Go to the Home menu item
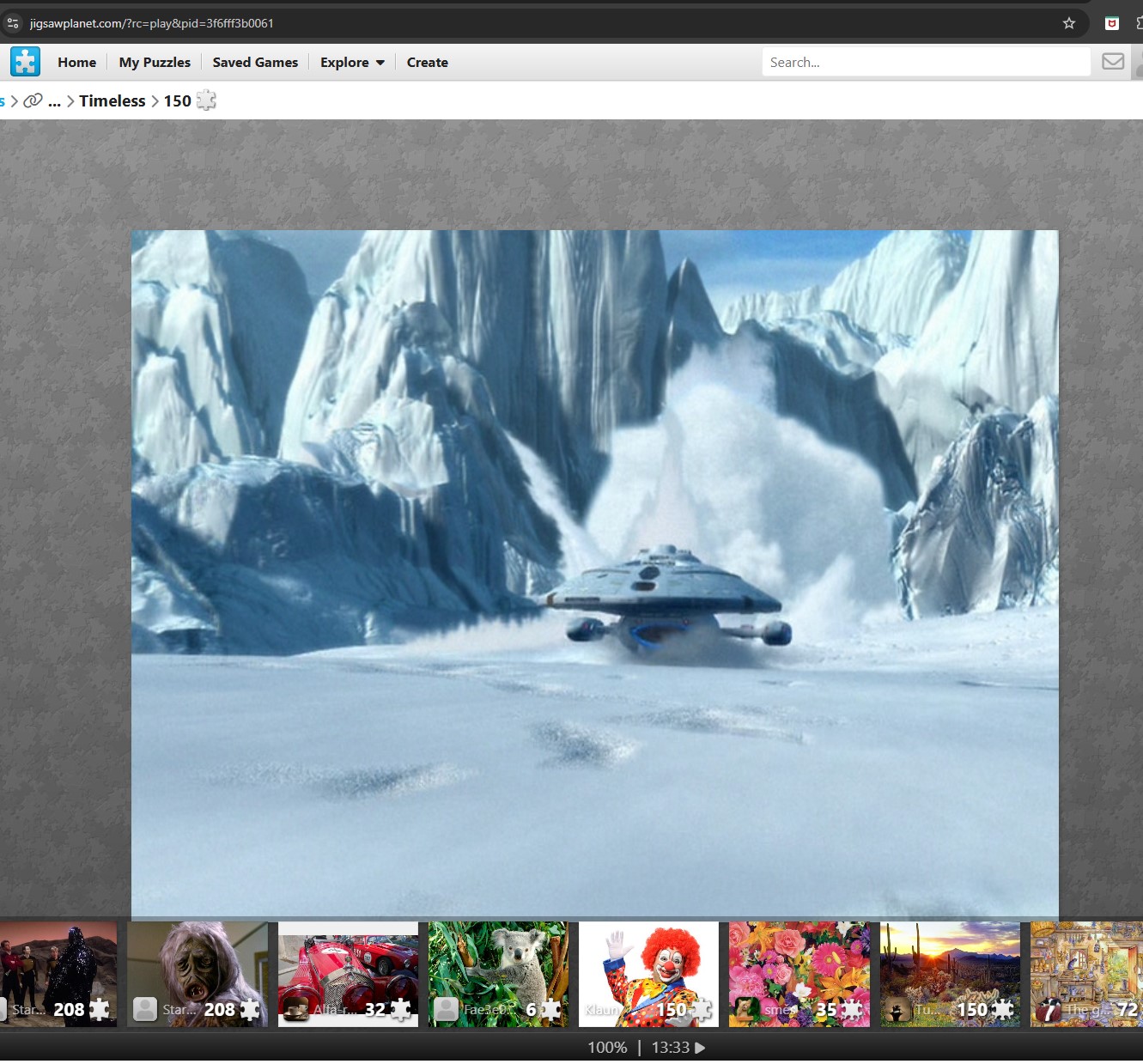 click(76, 62)
